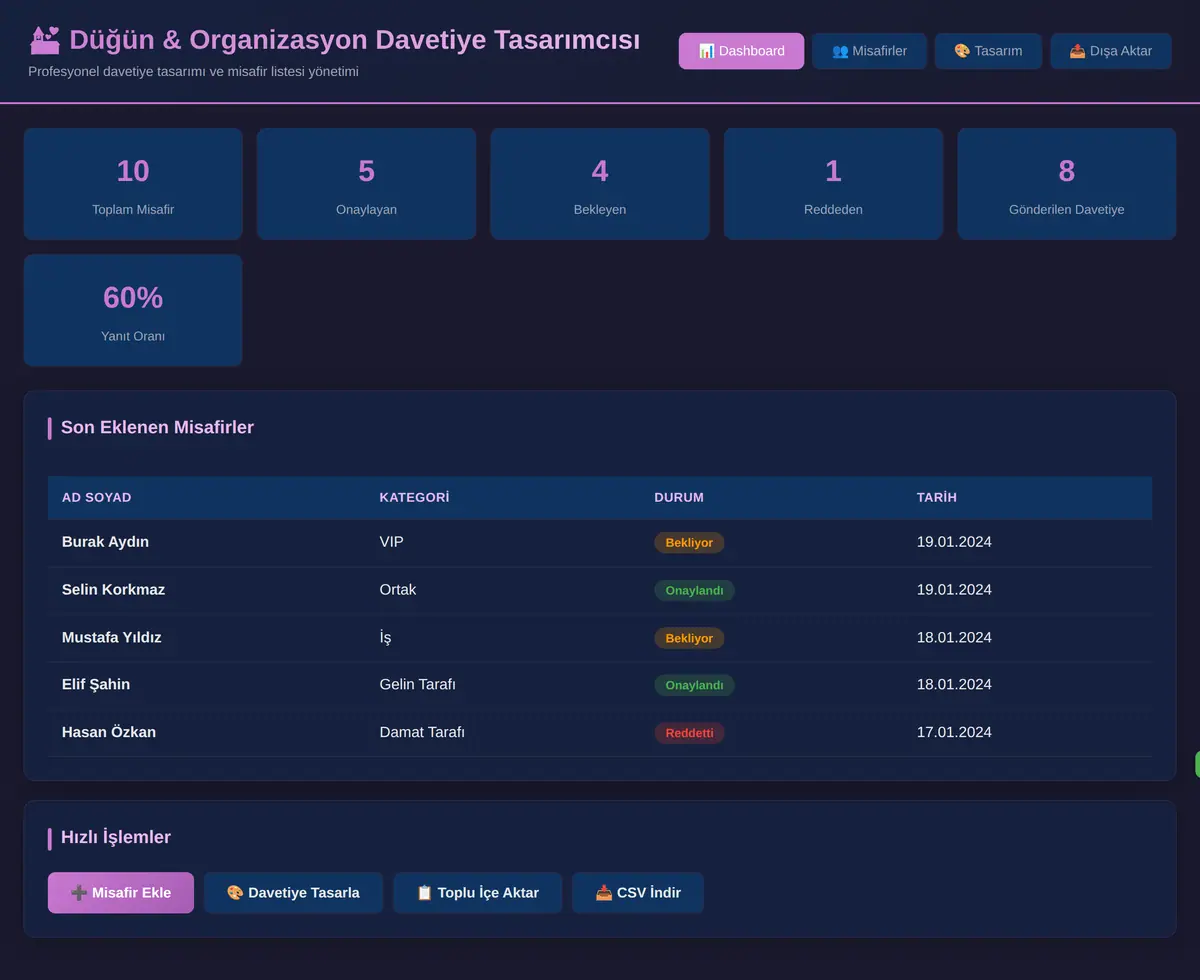Select the Toplam Misafir stat card

133,184
